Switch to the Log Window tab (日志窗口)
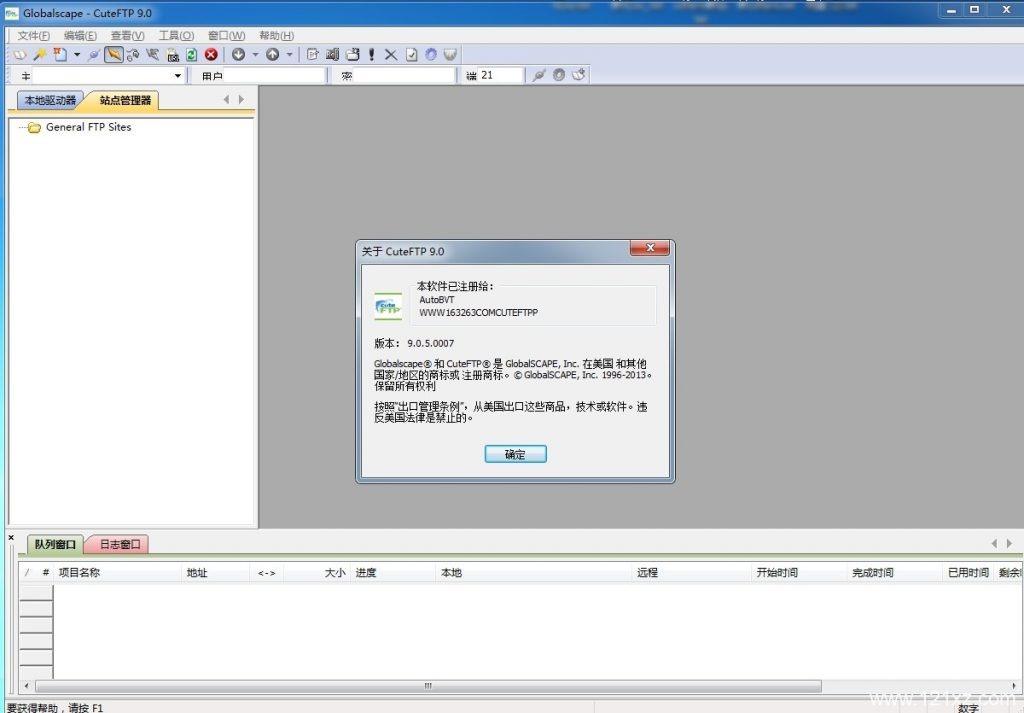1024x713 pixels. coord(120,544)
